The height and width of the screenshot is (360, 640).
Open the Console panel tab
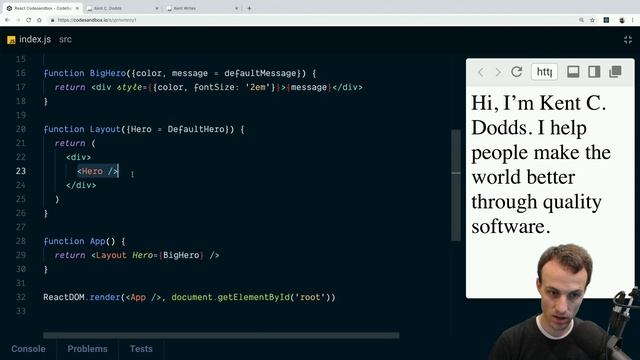point(28,349)
